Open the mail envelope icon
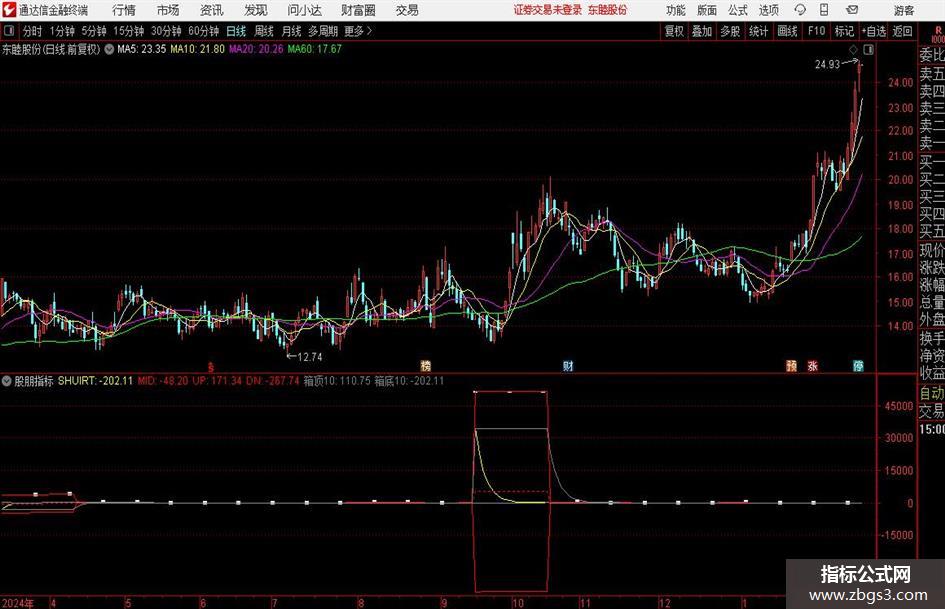 click(x=852, y=10)
